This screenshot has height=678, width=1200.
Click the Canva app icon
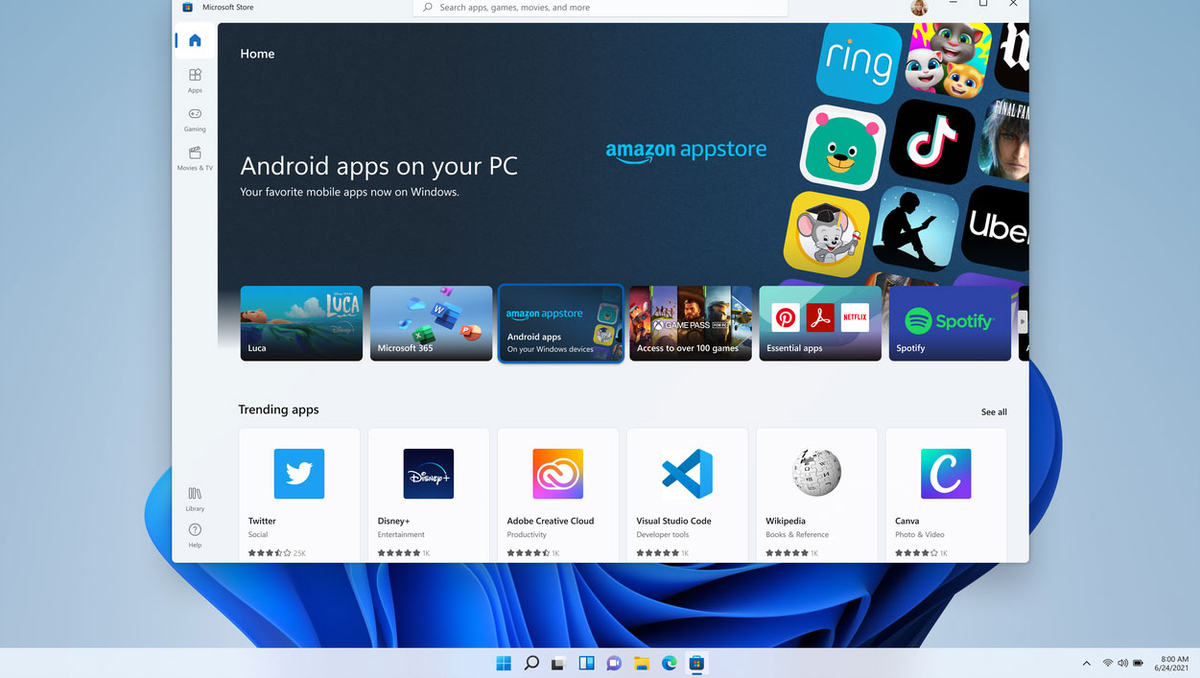(946, 473)
